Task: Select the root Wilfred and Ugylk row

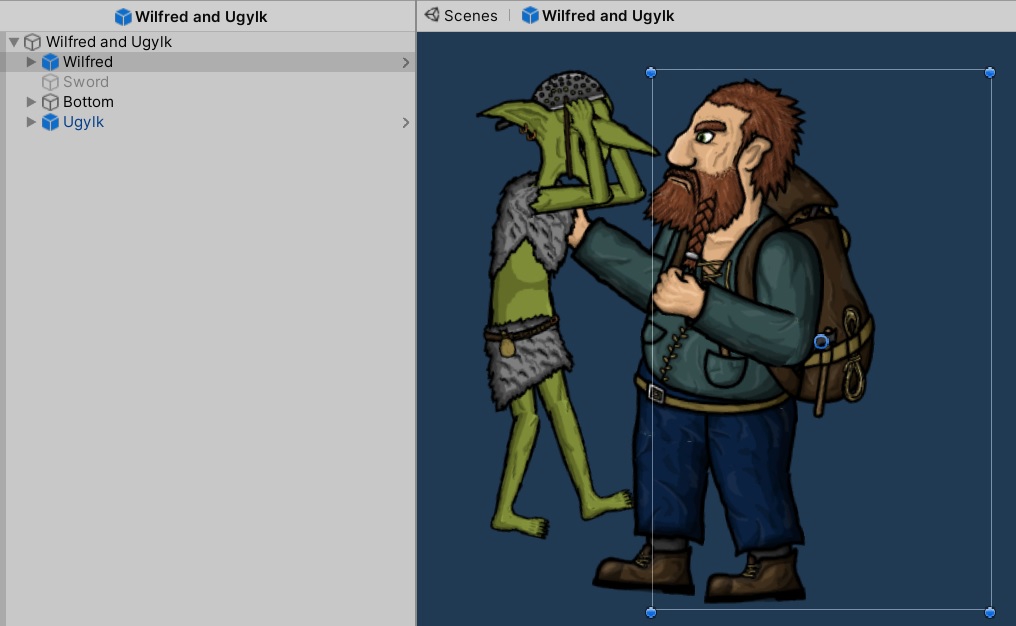Action: click(210, 42)
